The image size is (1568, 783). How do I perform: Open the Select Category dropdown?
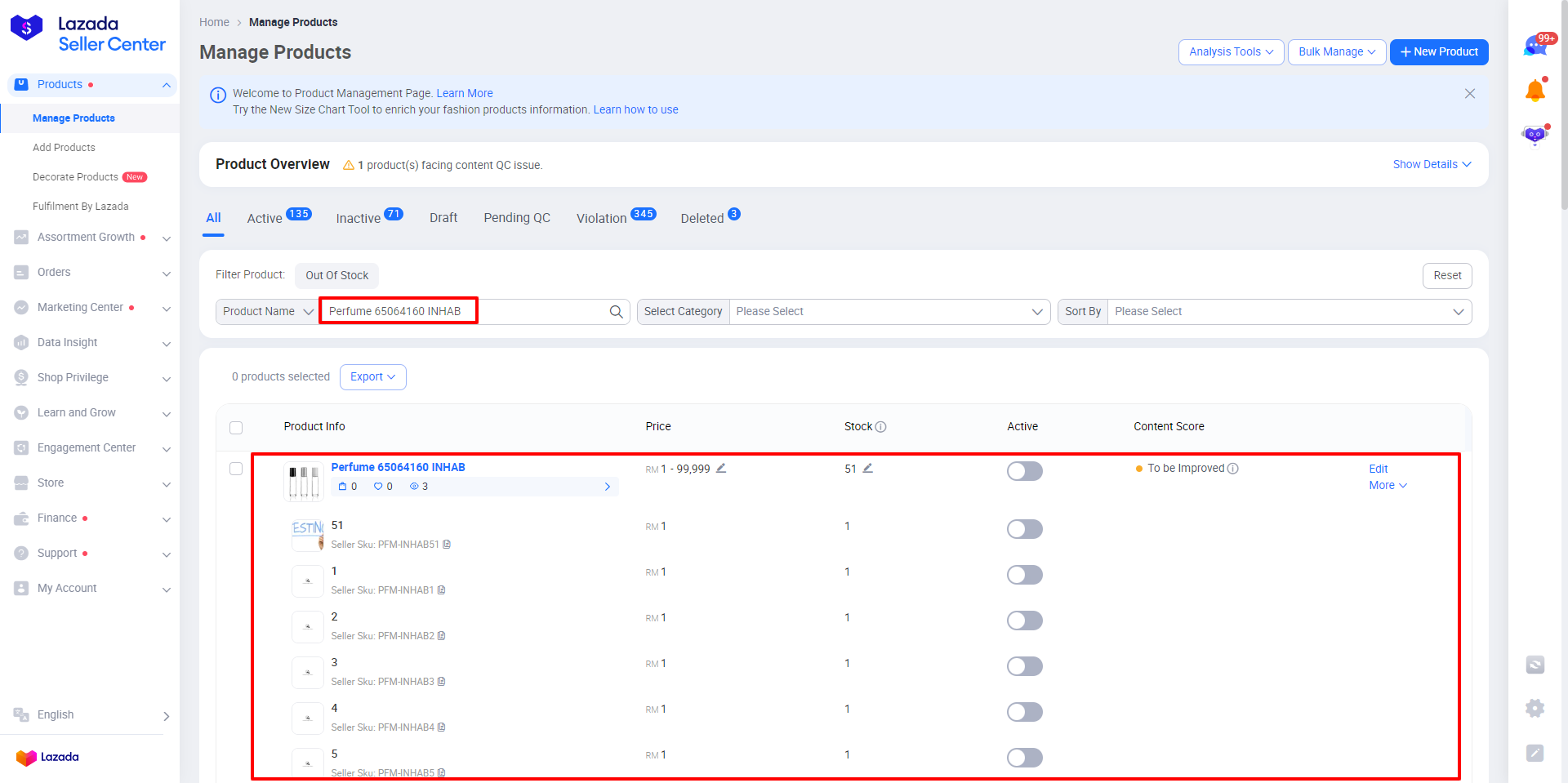888,312
